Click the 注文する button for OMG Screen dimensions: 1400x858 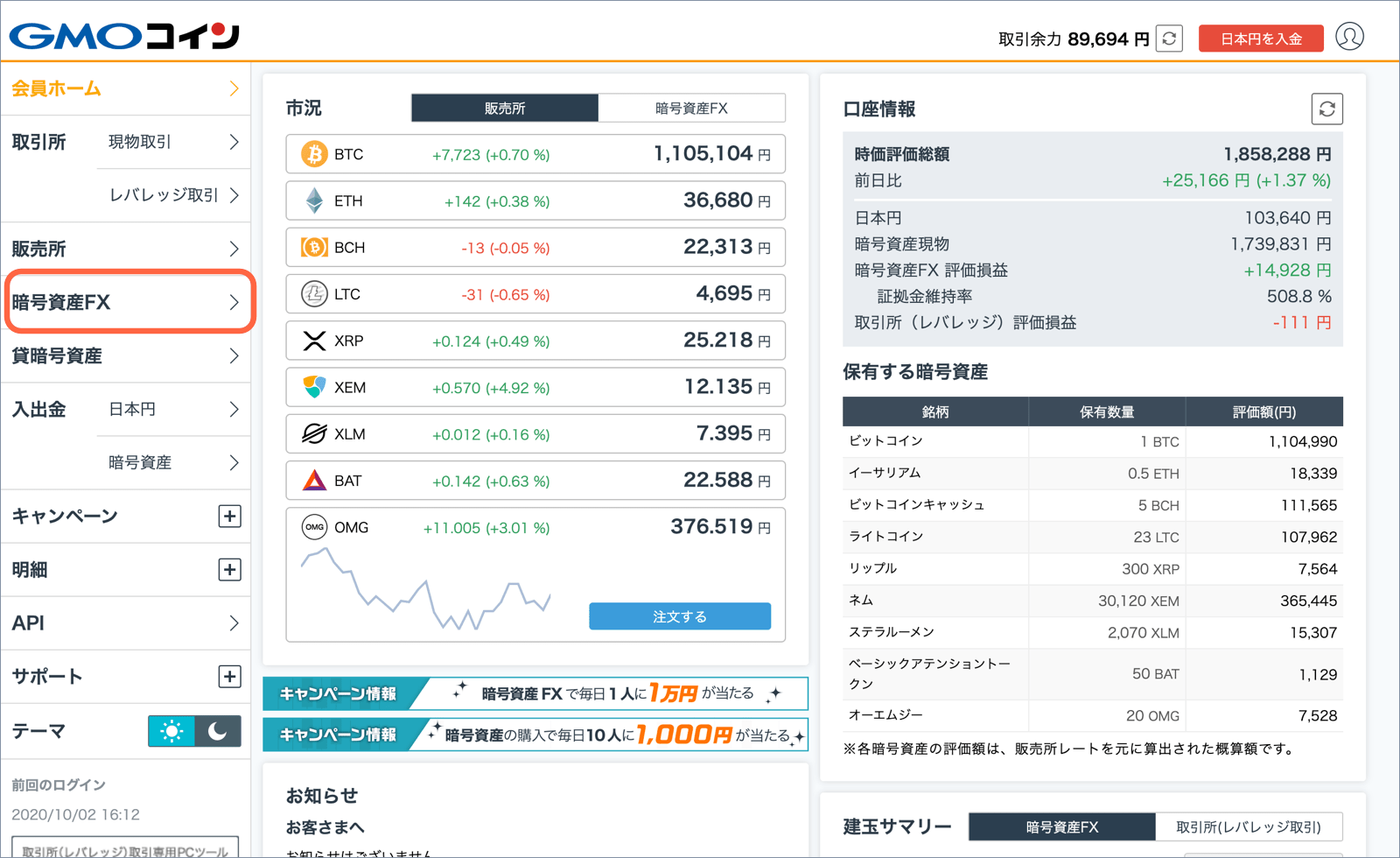pyautogui.click(x=680, y=616)
